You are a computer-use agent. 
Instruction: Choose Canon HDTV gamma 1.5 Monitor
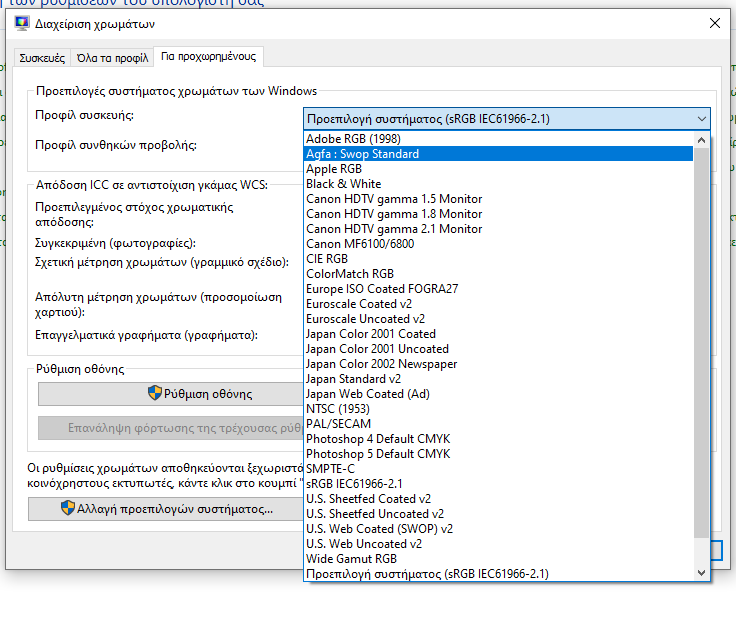[499, 199]
